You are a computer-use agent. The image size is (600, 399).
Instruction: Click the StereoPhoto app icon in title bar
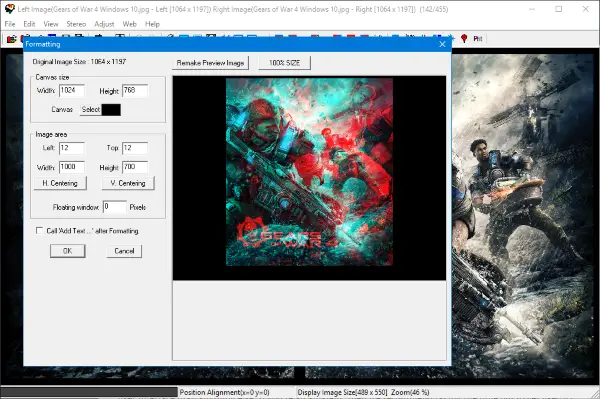[x=10, y=9]
